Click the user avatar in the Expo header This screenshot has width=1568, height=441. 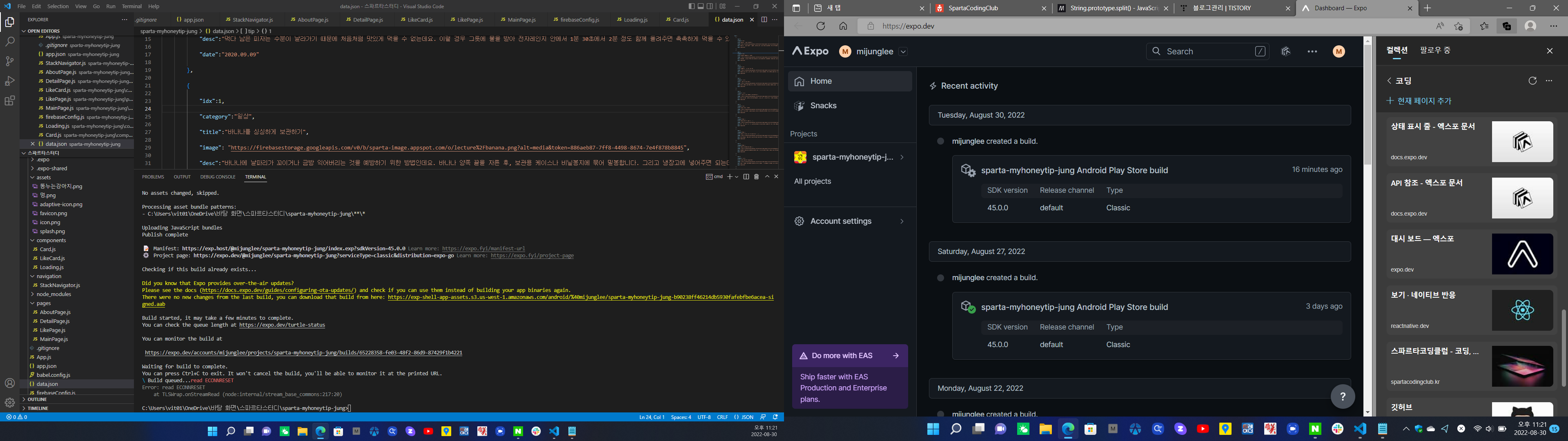pyautogui.click(x=1339, y=52)
